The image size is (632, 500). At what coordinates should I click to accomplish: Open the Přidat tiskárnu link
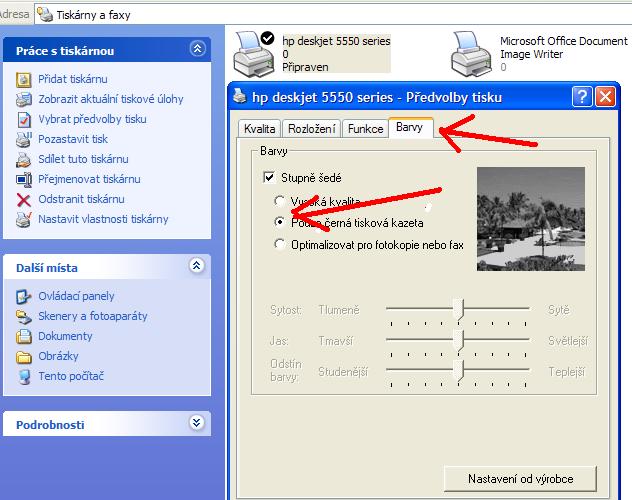[73, 79]
